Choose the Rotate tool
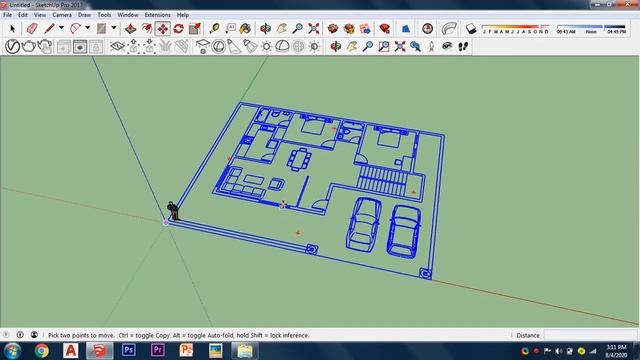640x360 pixels. pos(178,29)
